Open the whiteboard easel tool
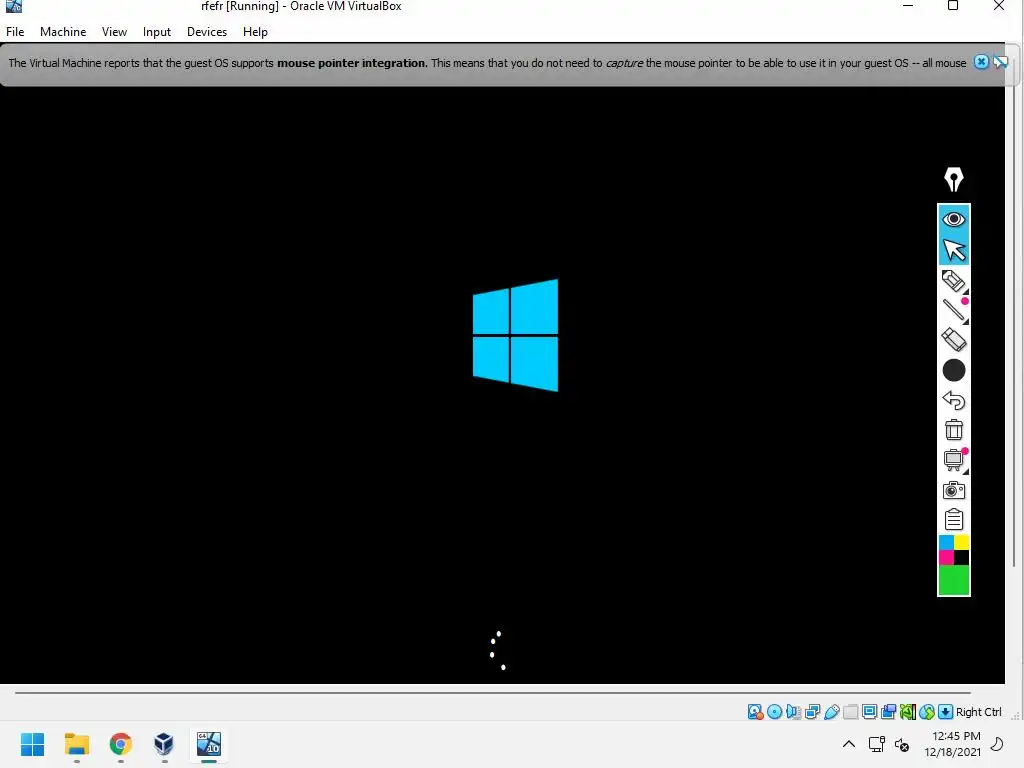Viewport: 1024px width, 768px height. coord(953,460)
